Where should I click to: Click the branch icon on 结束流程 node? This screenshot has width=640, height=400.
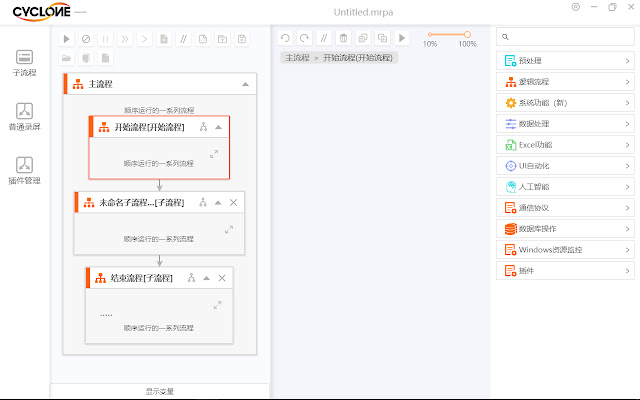click(x=191, y=278)
